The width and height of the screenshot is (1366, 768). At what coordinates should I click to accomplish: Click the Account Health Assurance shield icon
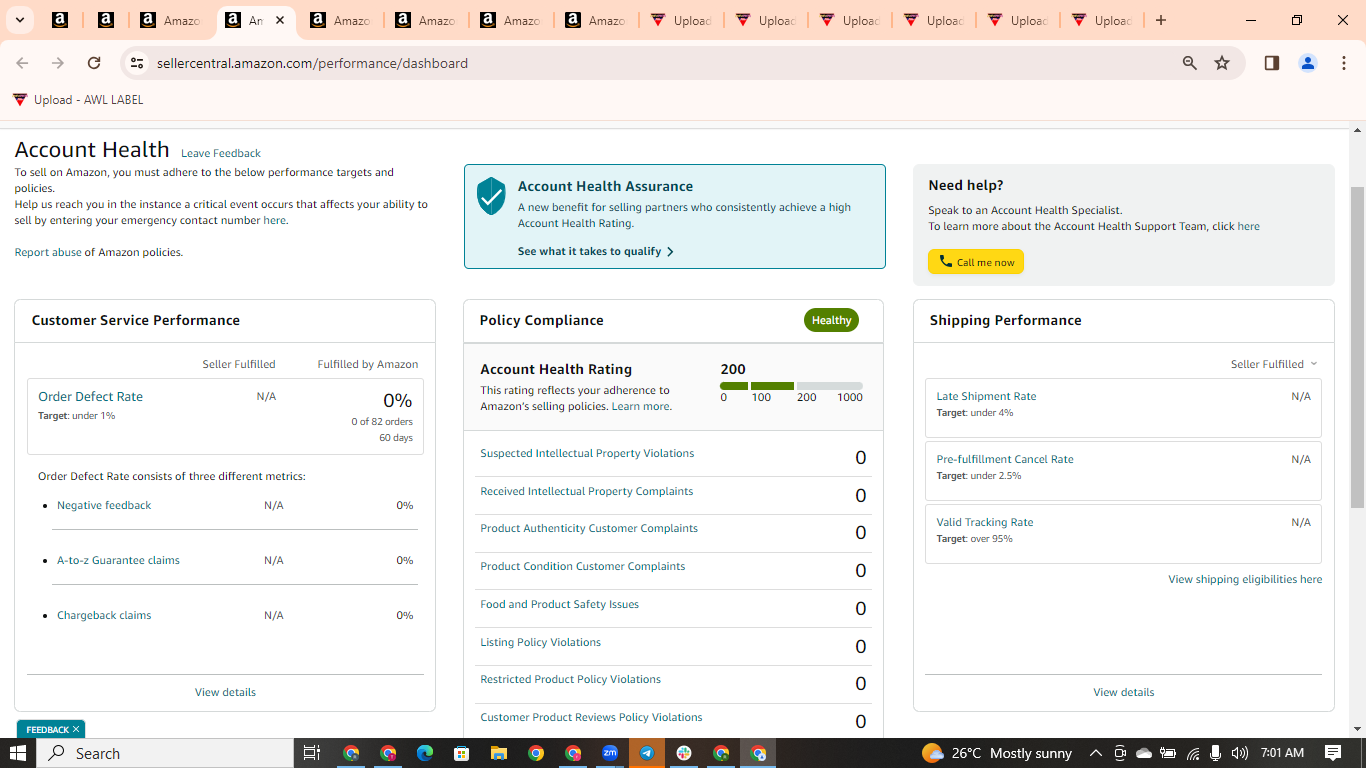pyautogui.click(x=491, y=196)
